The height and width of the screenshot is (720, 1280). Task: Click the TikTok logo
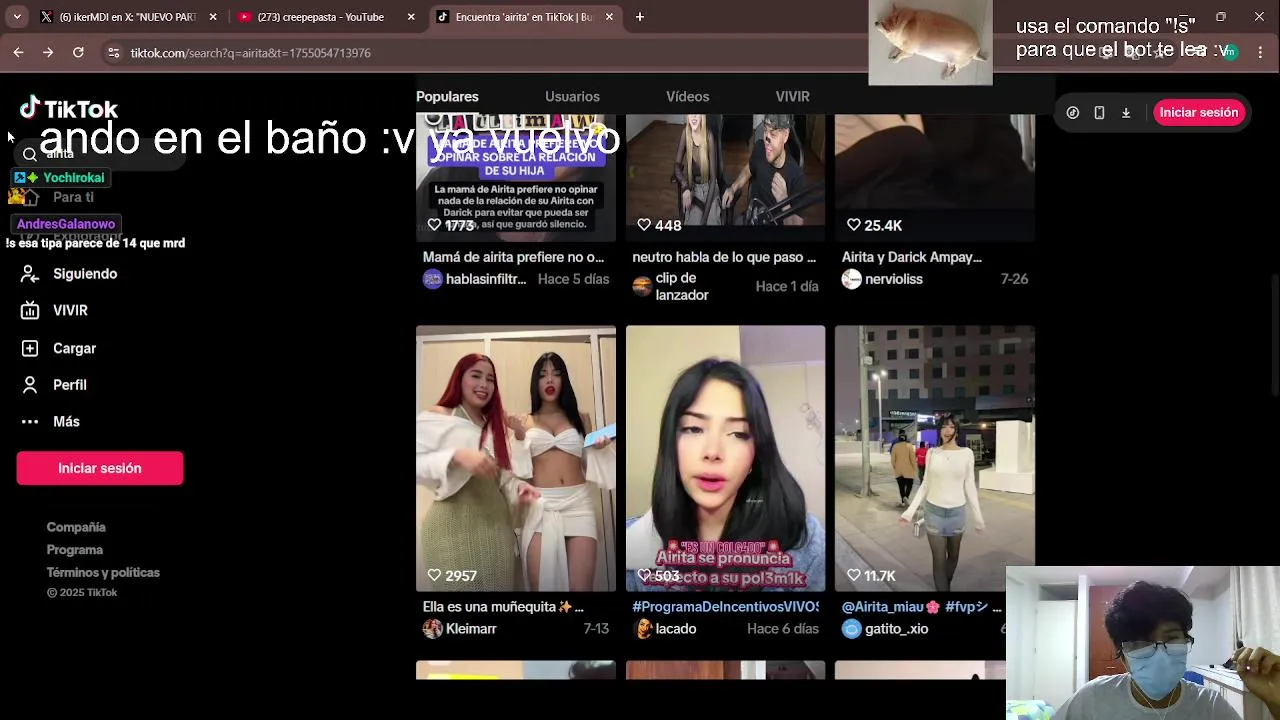(68, 108)
